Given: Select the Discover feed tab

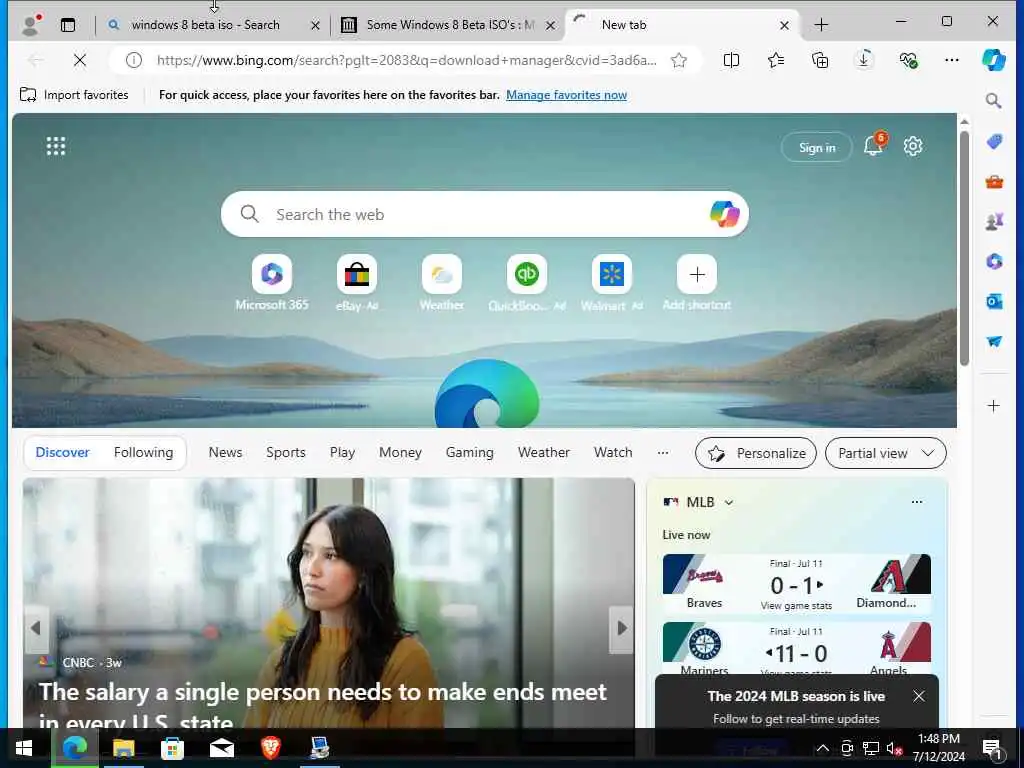Looking at the screenshot, I should click(62, 452).
